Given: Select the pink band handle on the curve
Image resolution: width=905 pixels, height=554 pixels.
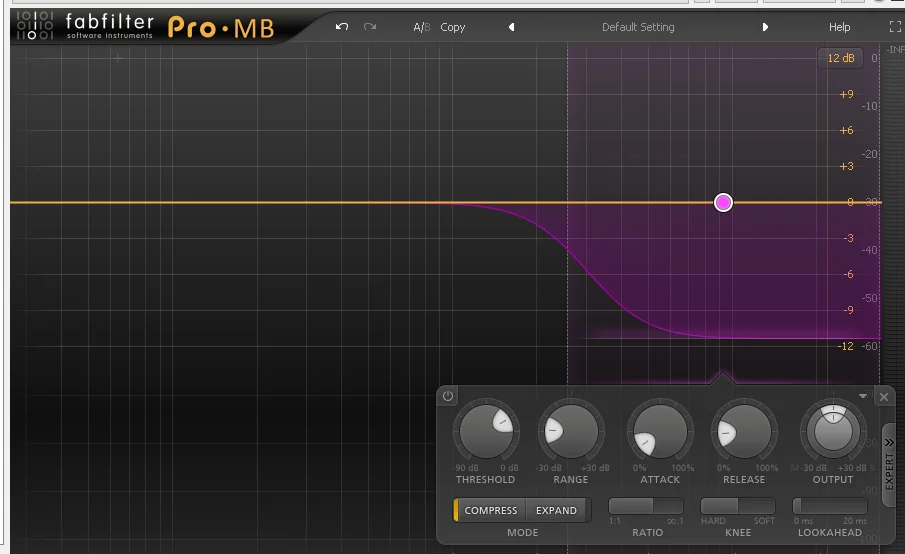Looking at the screenshot, I should pos(723,203).
